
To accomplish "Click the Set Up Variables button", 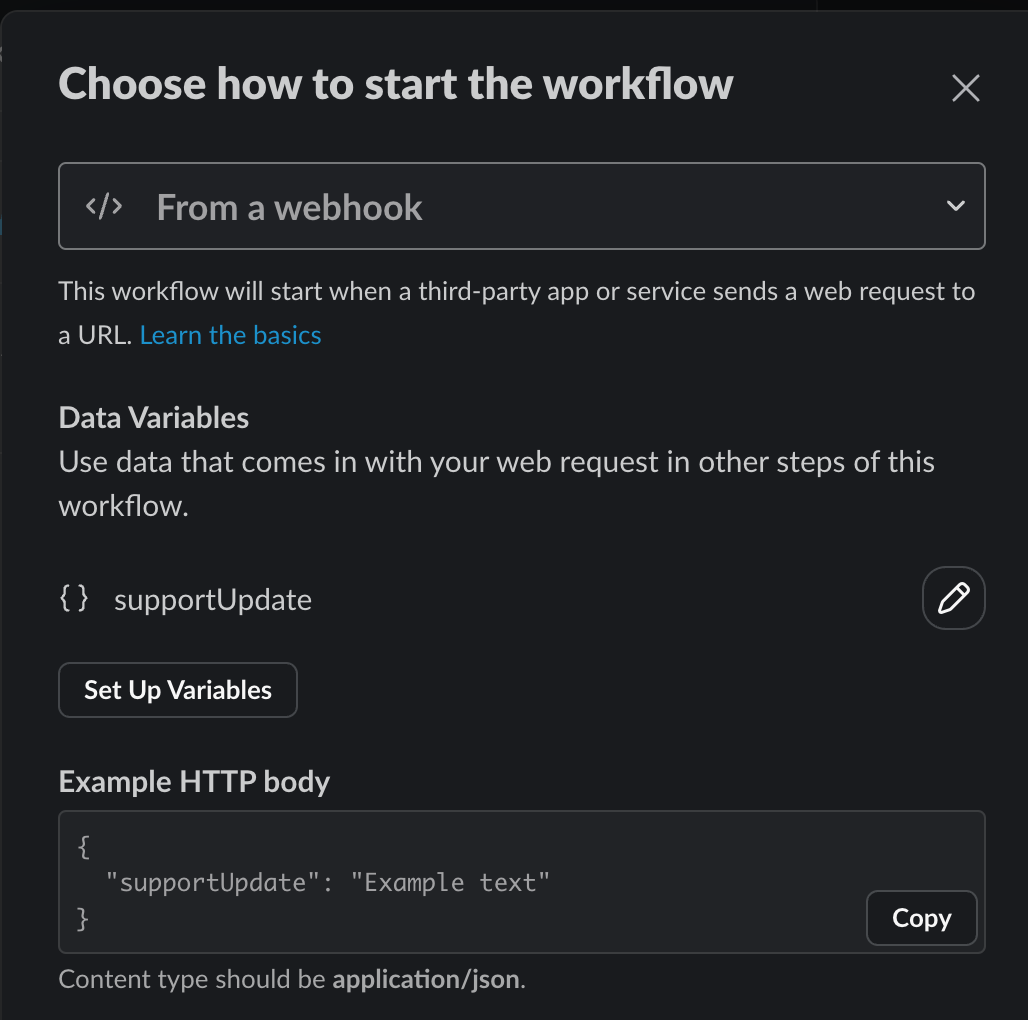I will point(178,690).
